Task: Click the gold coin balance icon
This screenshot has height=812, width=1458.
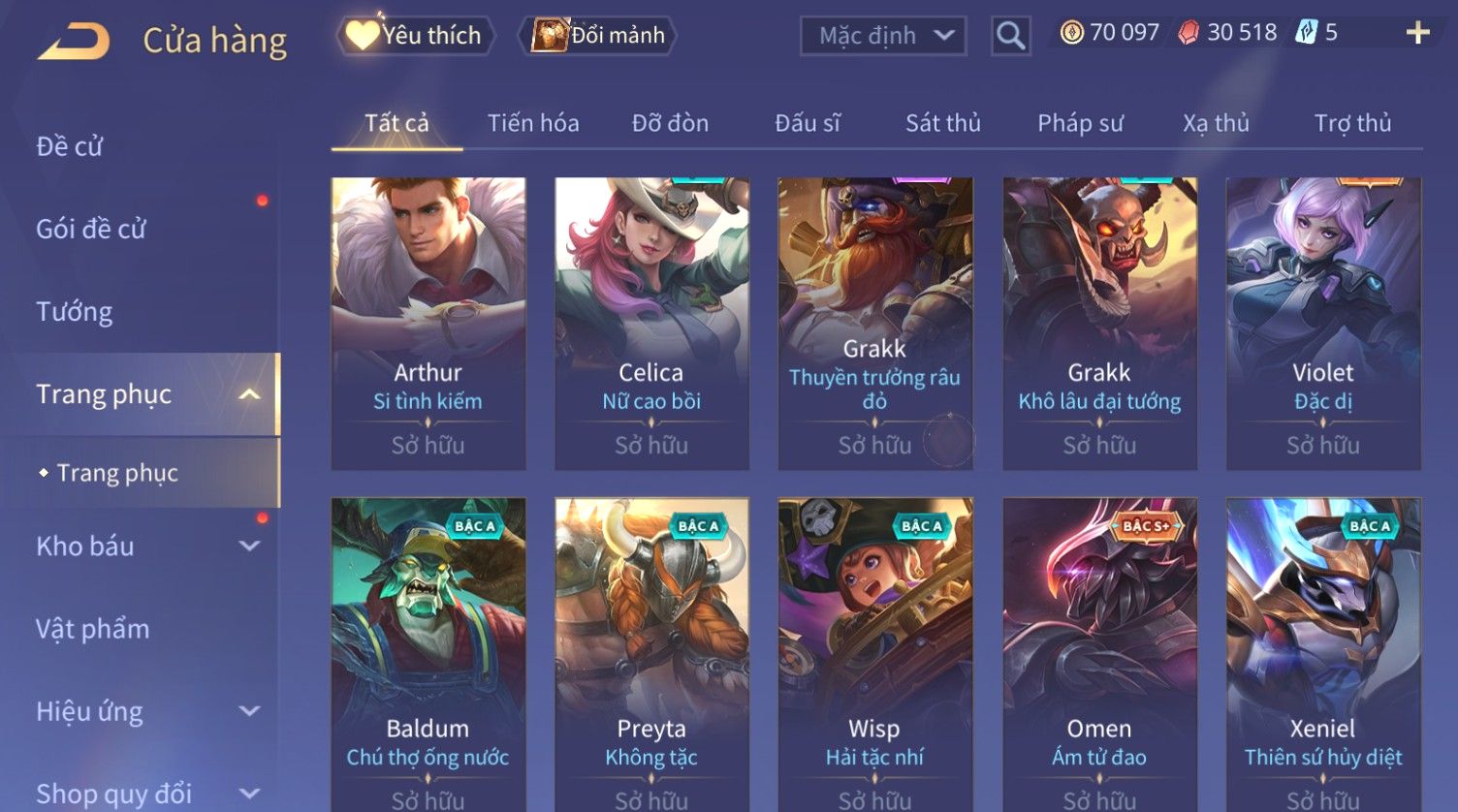Action: click(1071, 33)
